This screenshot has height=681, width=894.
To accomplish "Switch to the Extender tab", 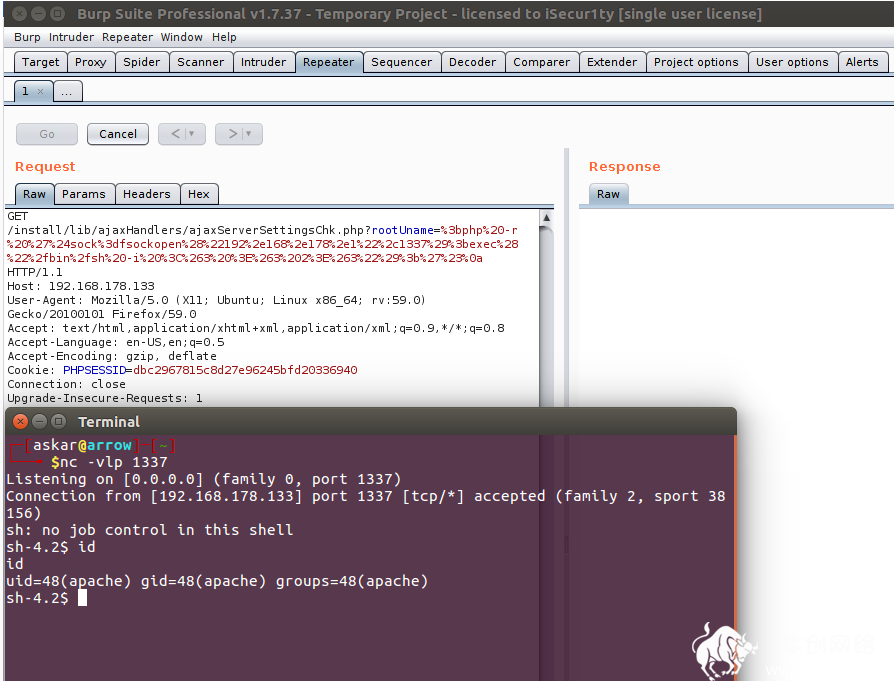I will point(612,62).
